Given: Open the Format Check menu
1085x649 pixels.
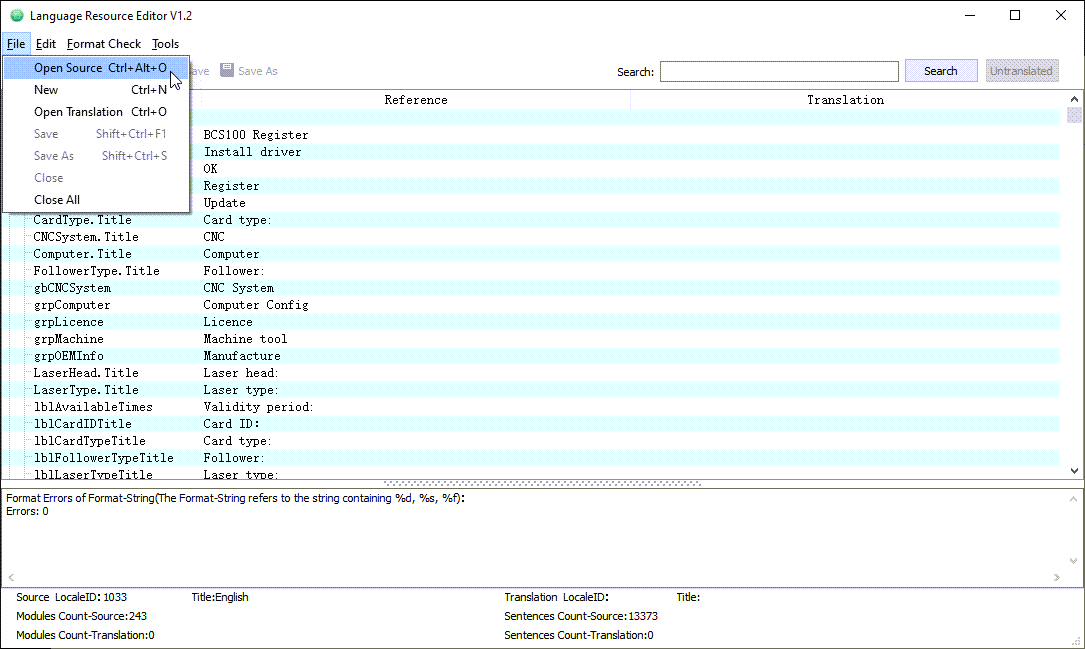Looking at the screenshot, I should click(104, 44).
